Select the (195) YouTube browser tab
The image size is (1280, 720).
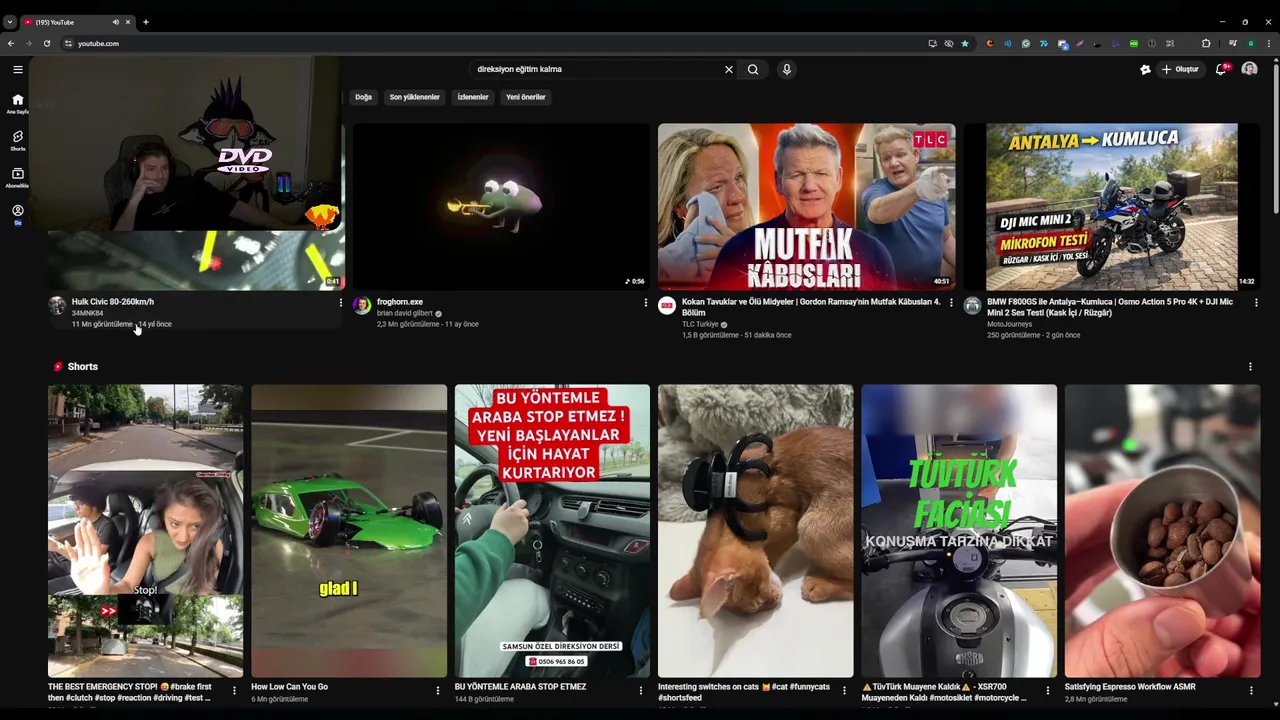(x=78, y=22)
